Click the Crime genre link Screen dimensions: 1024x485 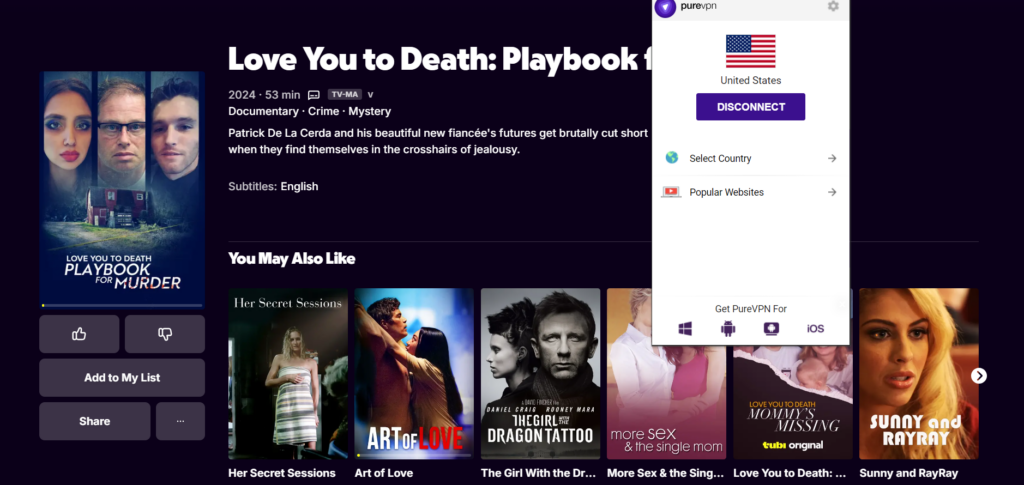pos(323,111)
